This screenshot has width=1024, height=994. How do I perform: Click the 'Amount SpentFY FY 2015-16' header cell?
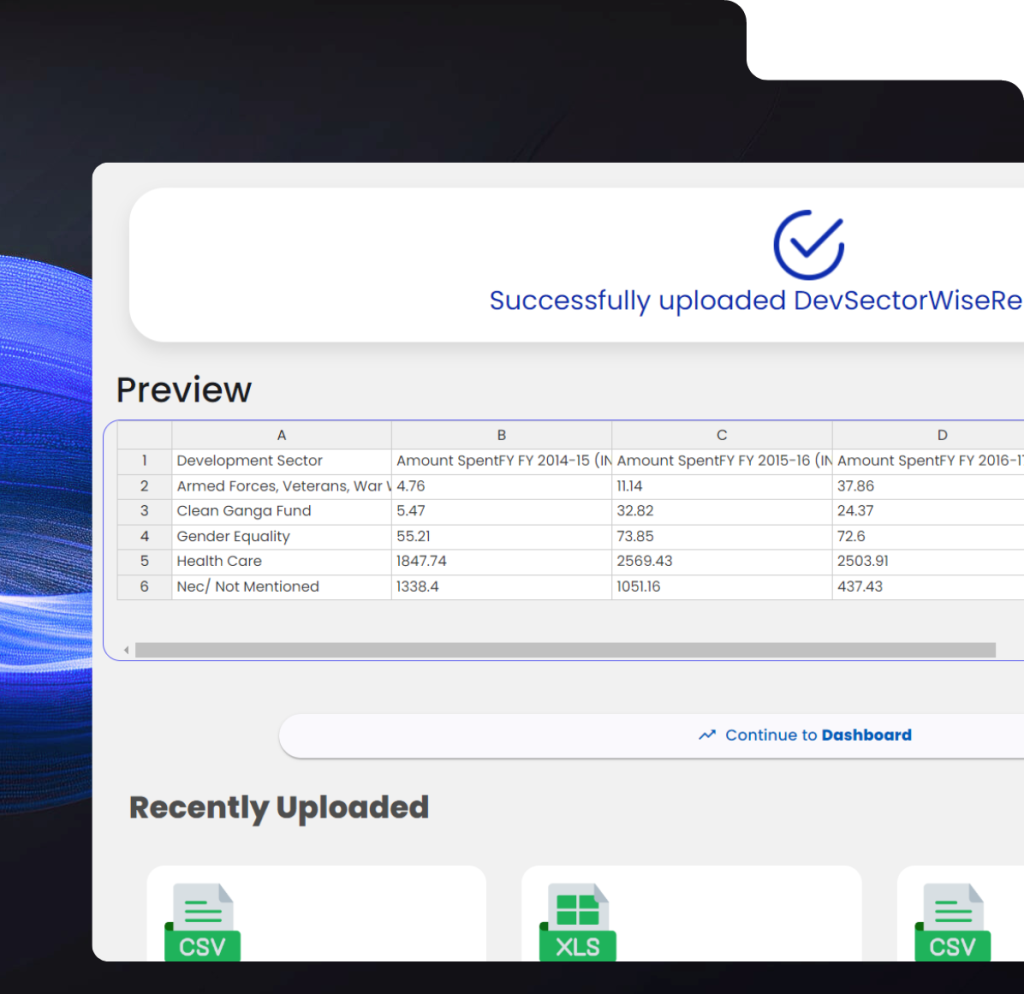click(722, 461)
